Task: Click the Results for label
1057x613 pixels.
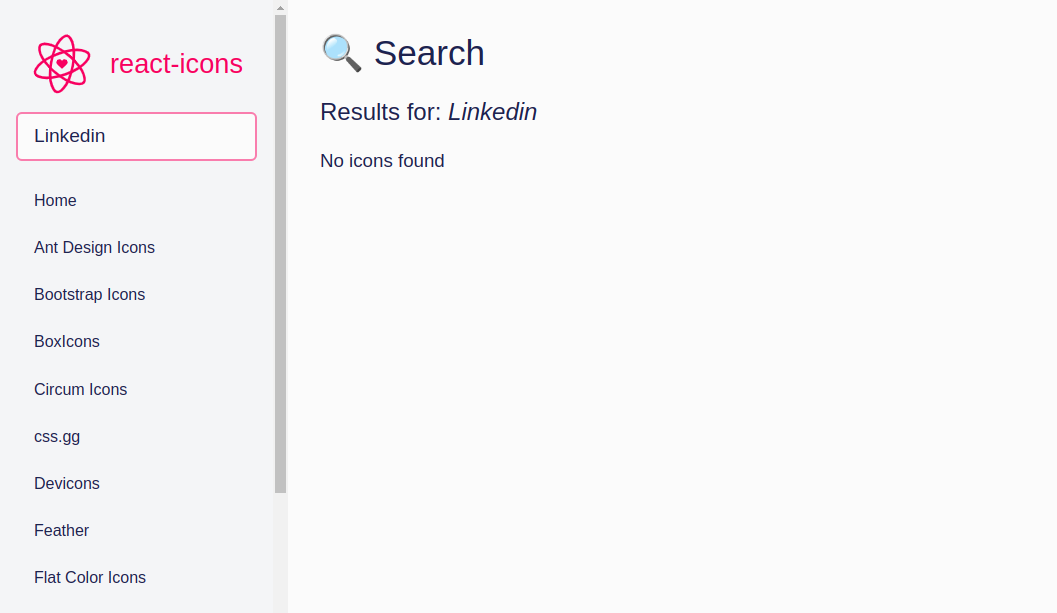Action: click(x=384, y=111)
